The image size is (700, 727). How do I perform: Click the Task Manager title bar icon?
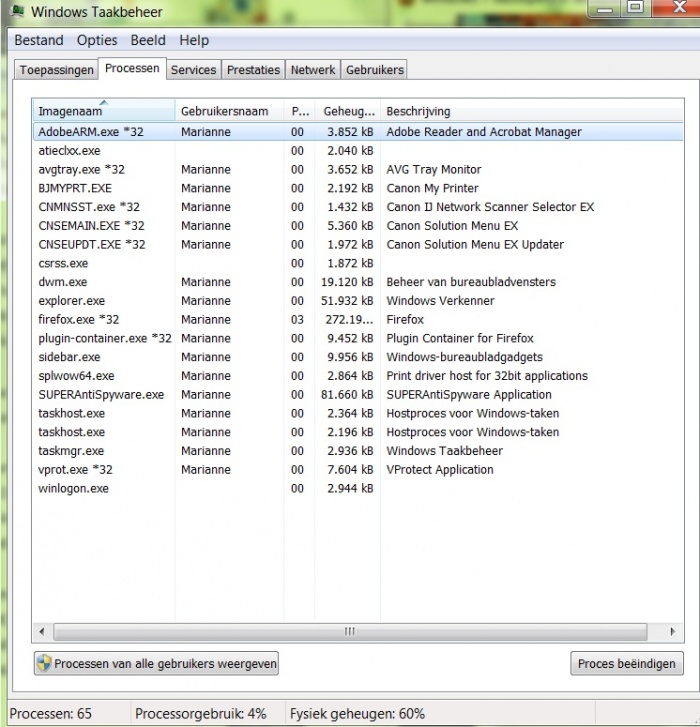[18, 11]
